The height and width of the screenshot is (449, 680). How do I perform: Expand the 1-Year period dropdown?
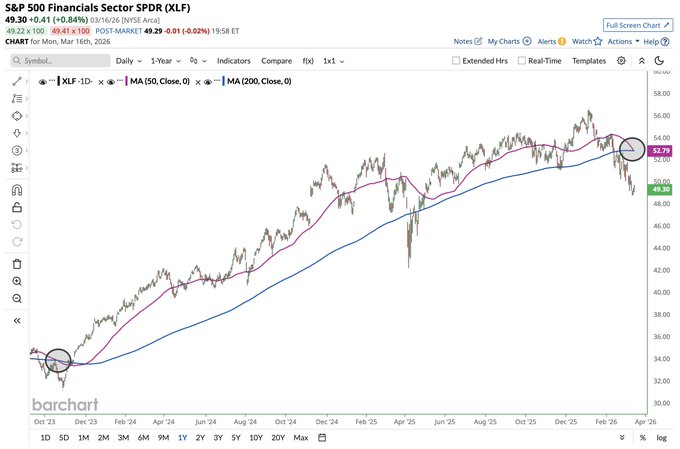pos(166,61)
